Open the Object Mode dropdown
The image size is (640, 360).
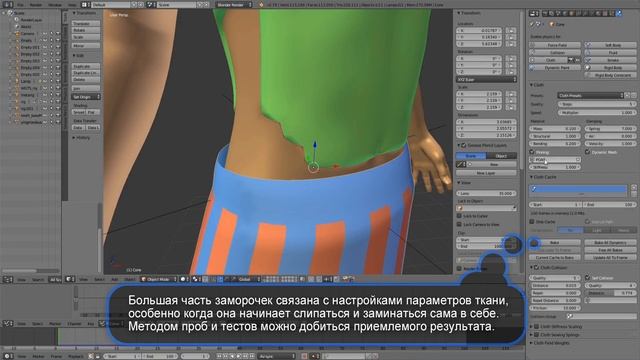(159, 279)
